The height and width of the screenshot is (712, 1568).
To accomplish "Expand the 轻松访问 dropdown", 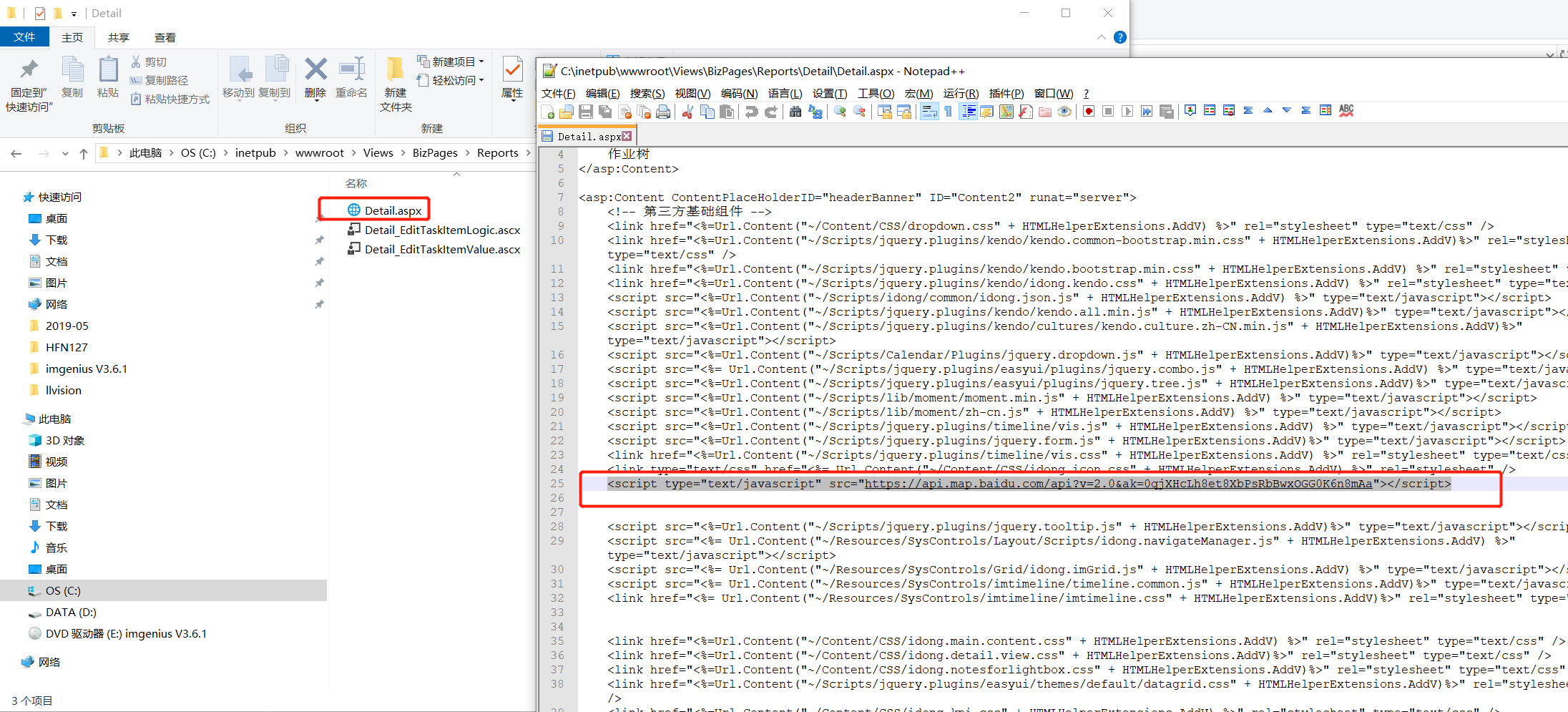I will point(481,80).
